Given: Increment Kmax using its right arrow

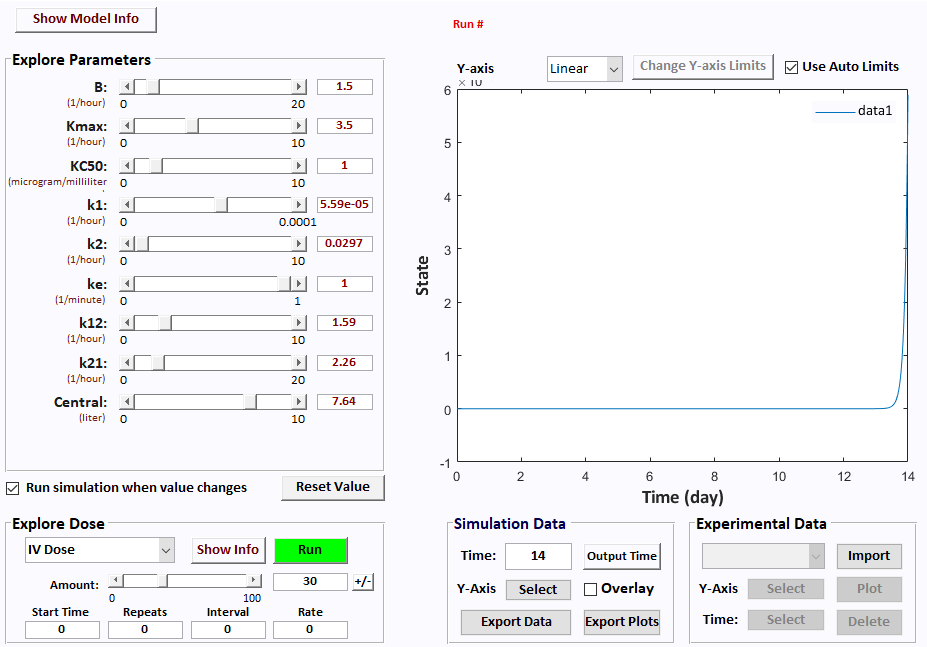Looking at the screenshot, I should pyautogui.click(x=300, y=126).
